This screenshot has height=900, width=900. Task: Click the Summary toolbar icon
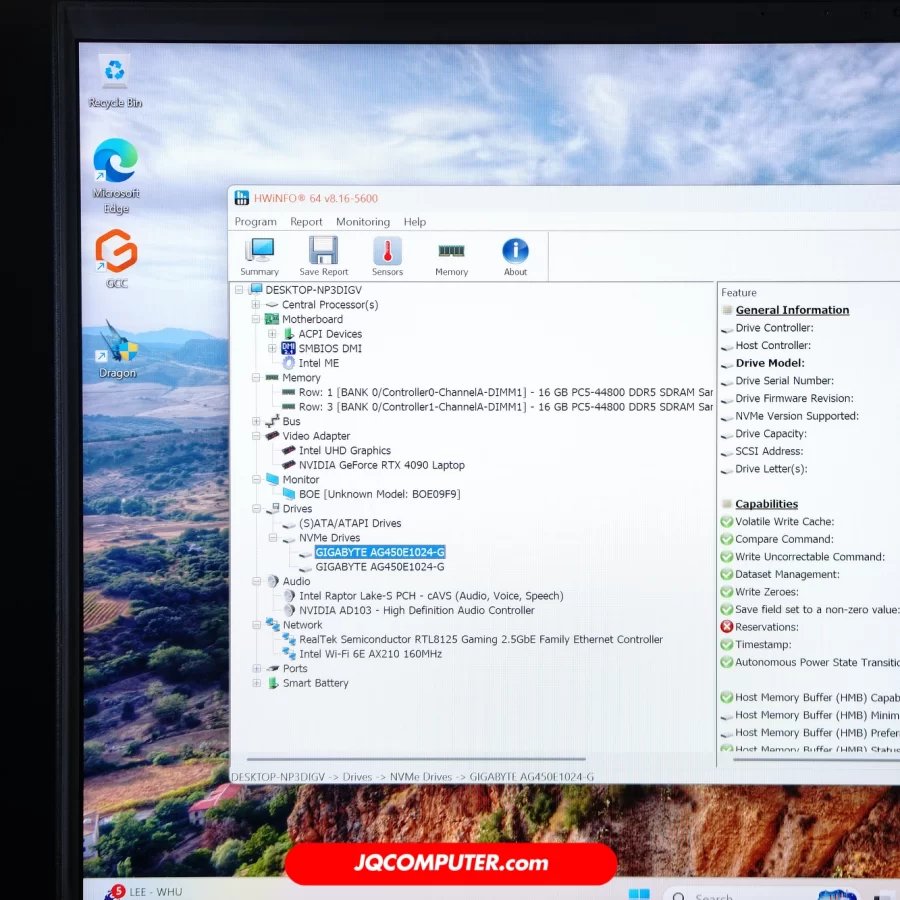click(x=260, y=255)
